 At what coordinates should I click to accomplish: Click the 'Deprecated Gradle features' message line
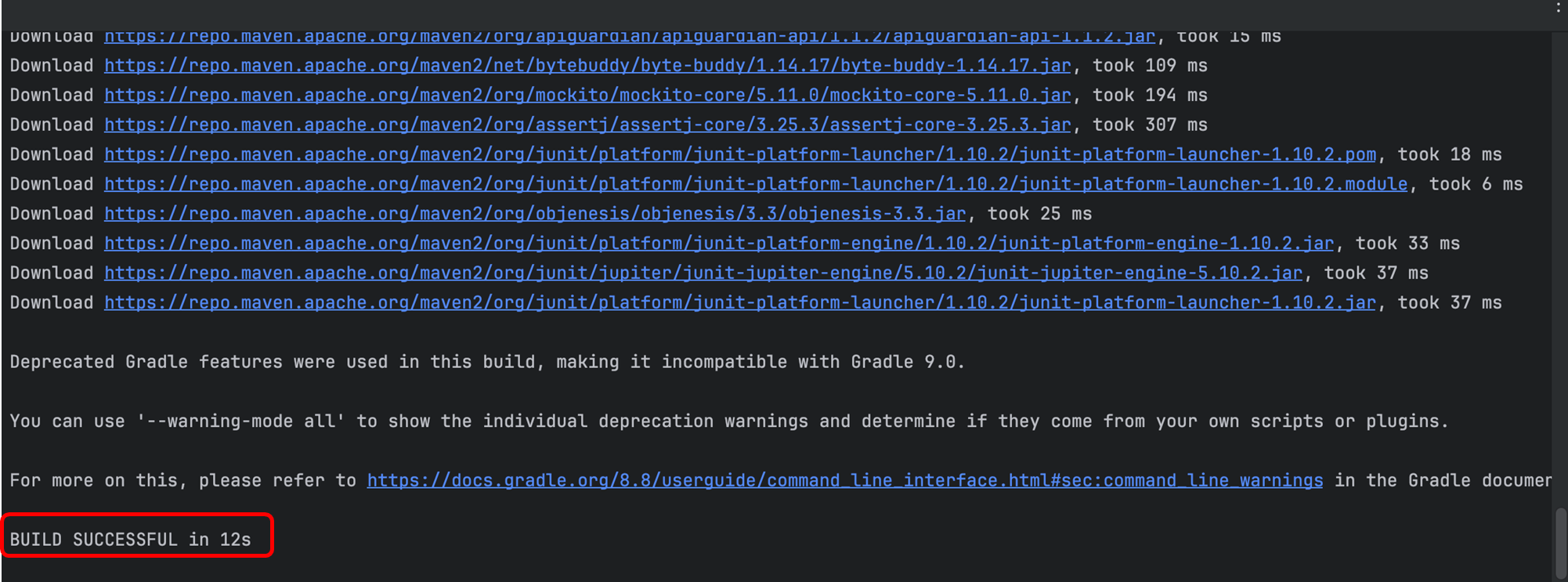[x=487, y=362]
